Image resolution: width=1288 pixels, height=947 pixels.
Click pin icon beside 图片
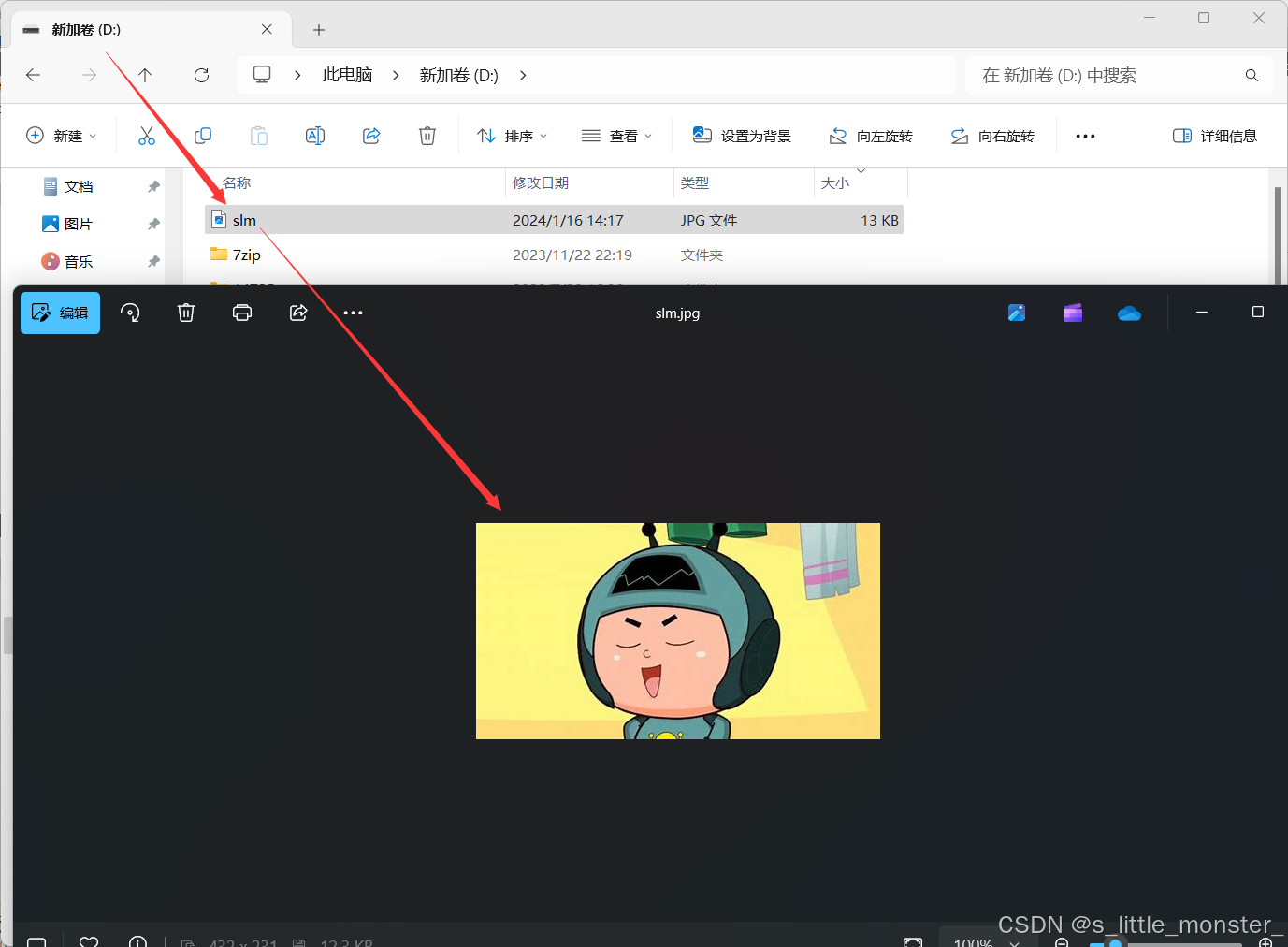pyautogui.click(x=153, y=224)
